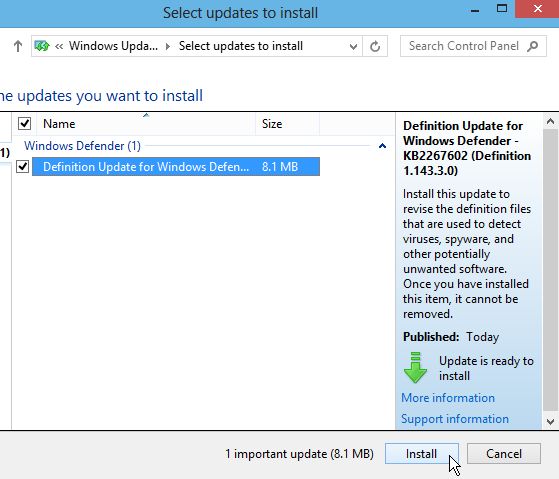Click Windows Upda... breadcrumb segment
The width and height of the screenshot is (559, 479).
(113, 46)
